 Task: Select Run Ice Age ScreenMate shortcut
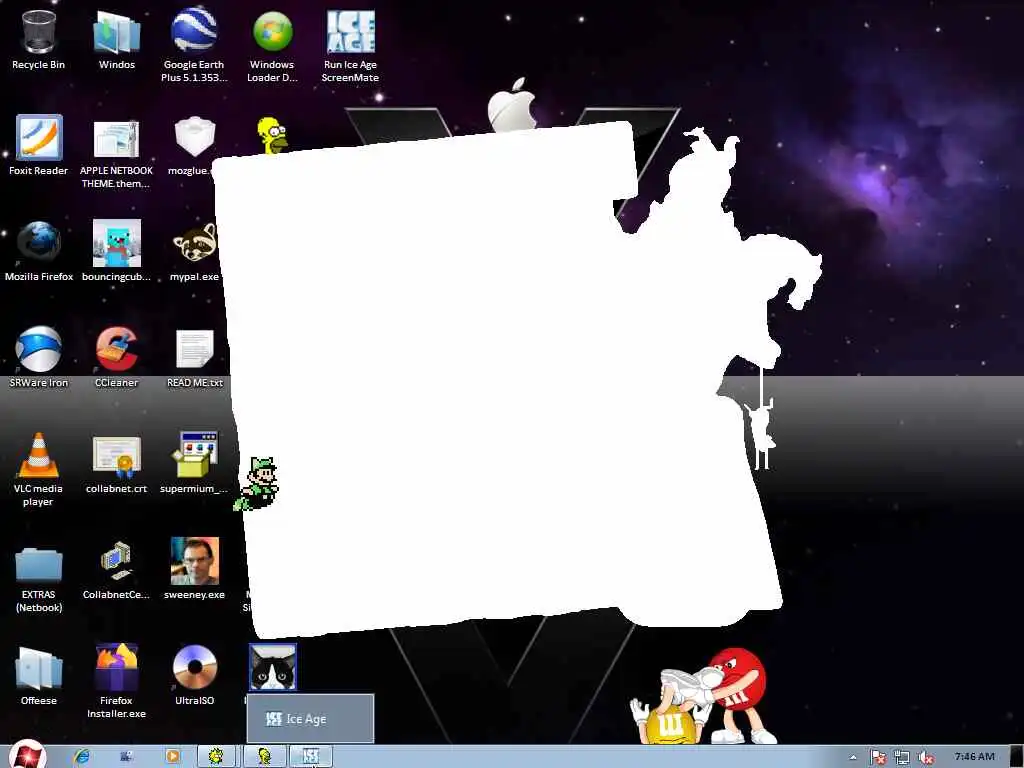click(351, 46)
